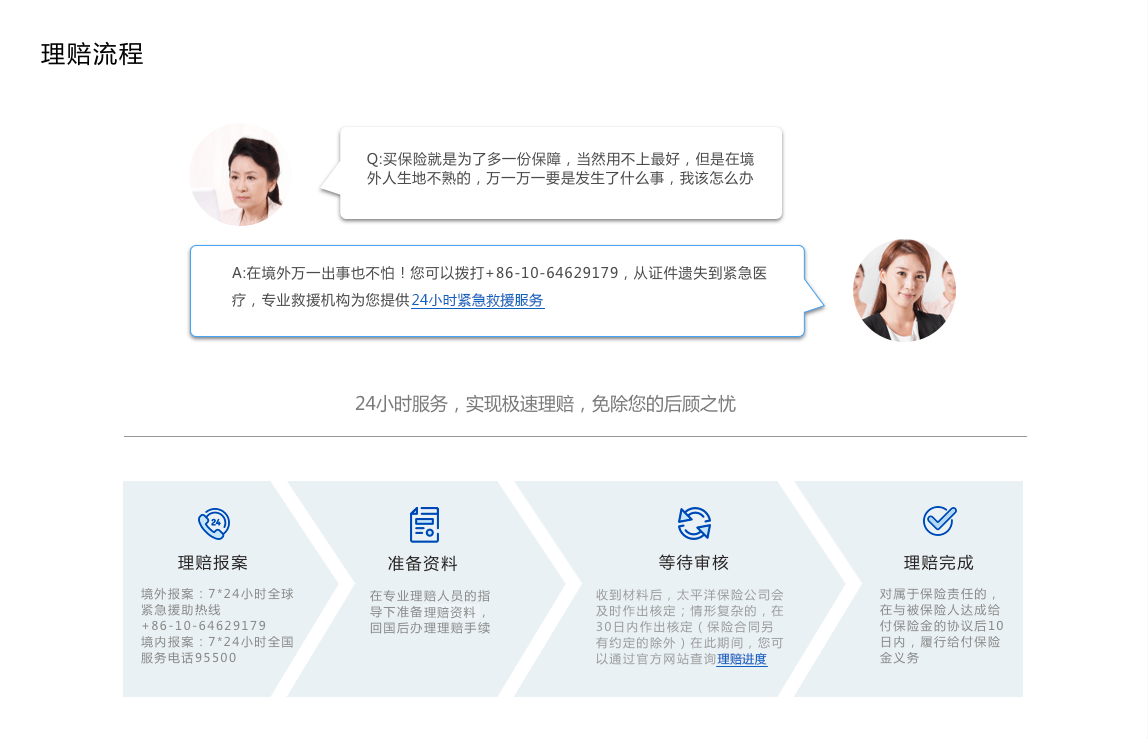Click the customer avatar beside the question bubble
The image size is (1148, 739).
239,175
